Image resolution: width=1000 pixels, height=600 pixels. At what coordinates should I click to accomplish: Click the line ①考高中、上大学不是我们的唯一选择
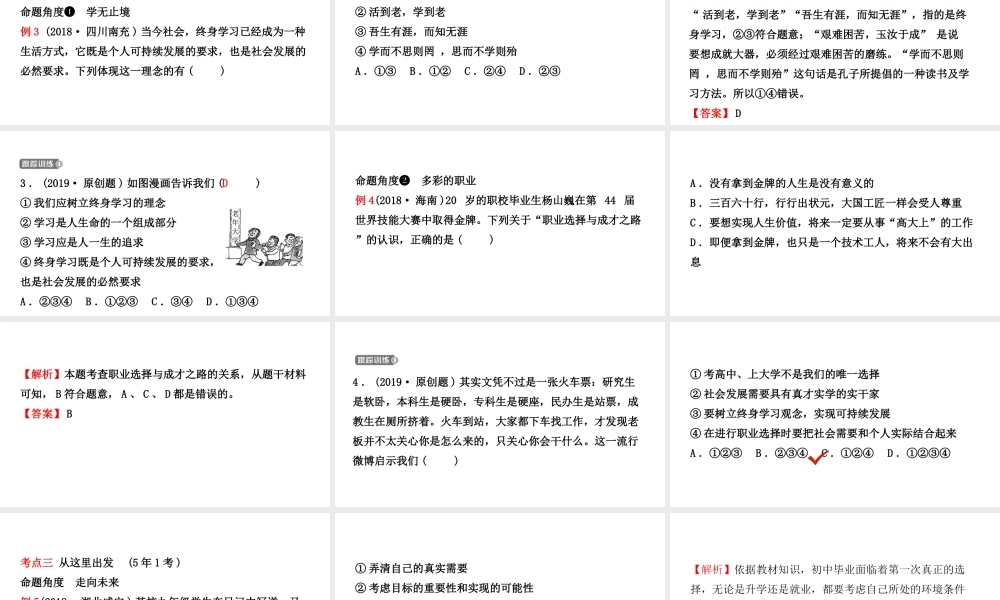784,374
